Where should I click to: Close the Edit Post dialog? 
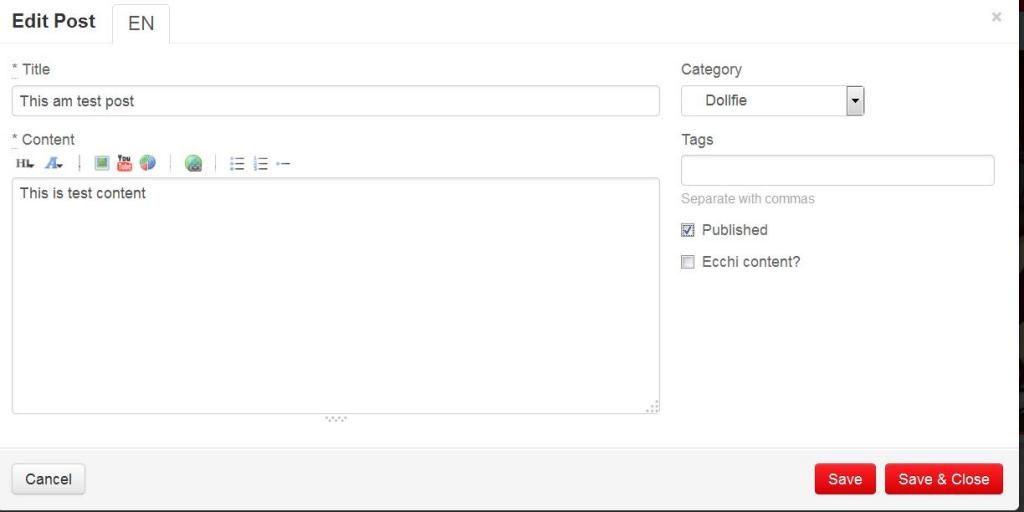996,17
